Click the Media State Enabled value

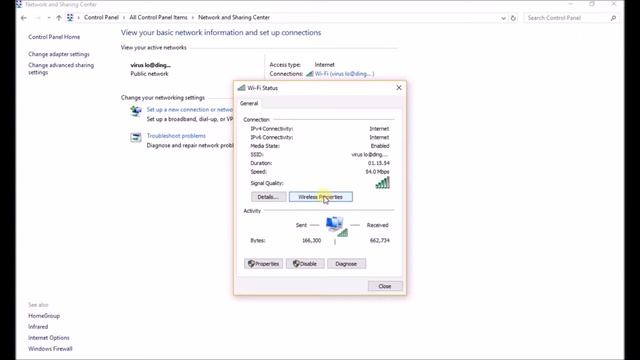click(380, 146)
